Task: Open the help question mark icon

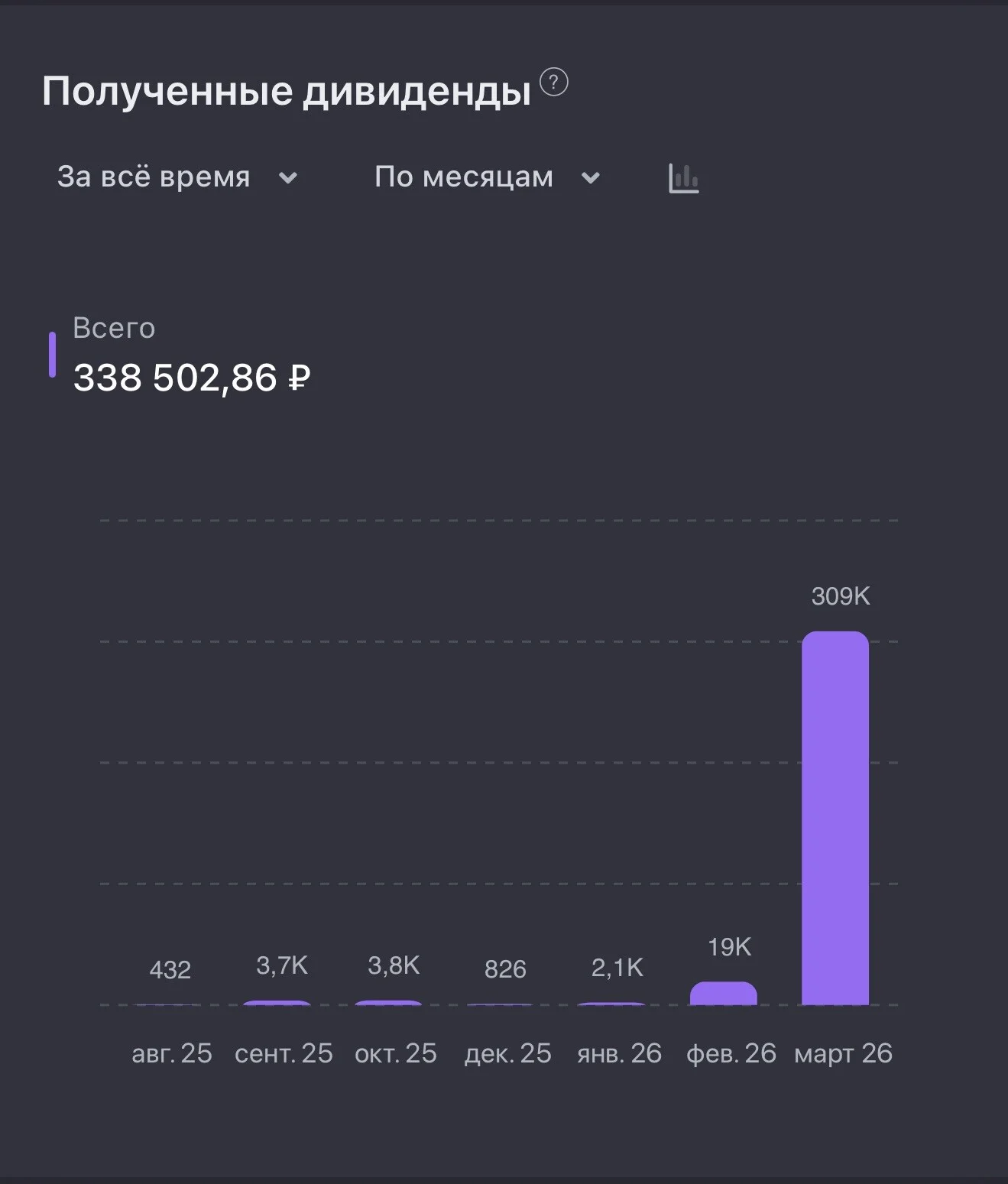Action: click(x=554, y=82)
